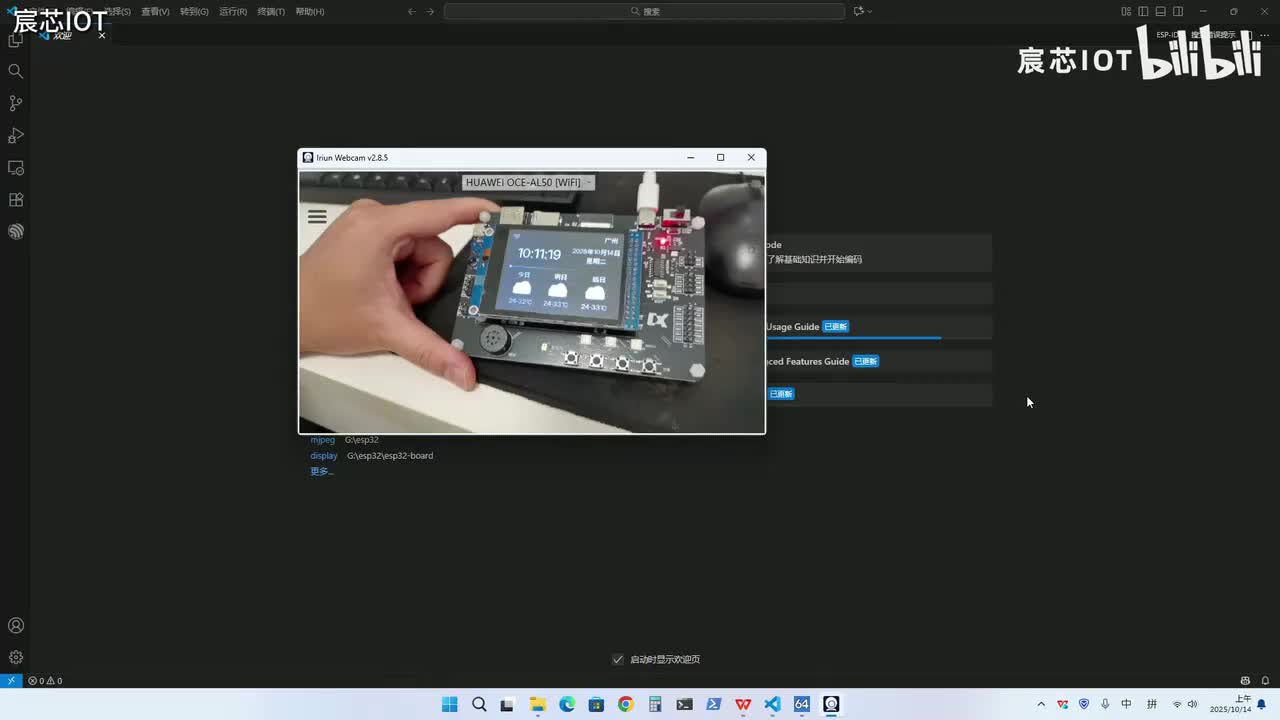The width and height of the screenshot is (1280, 720).
Task: Open the 查看(V) menu
Action: coord(155,12)
